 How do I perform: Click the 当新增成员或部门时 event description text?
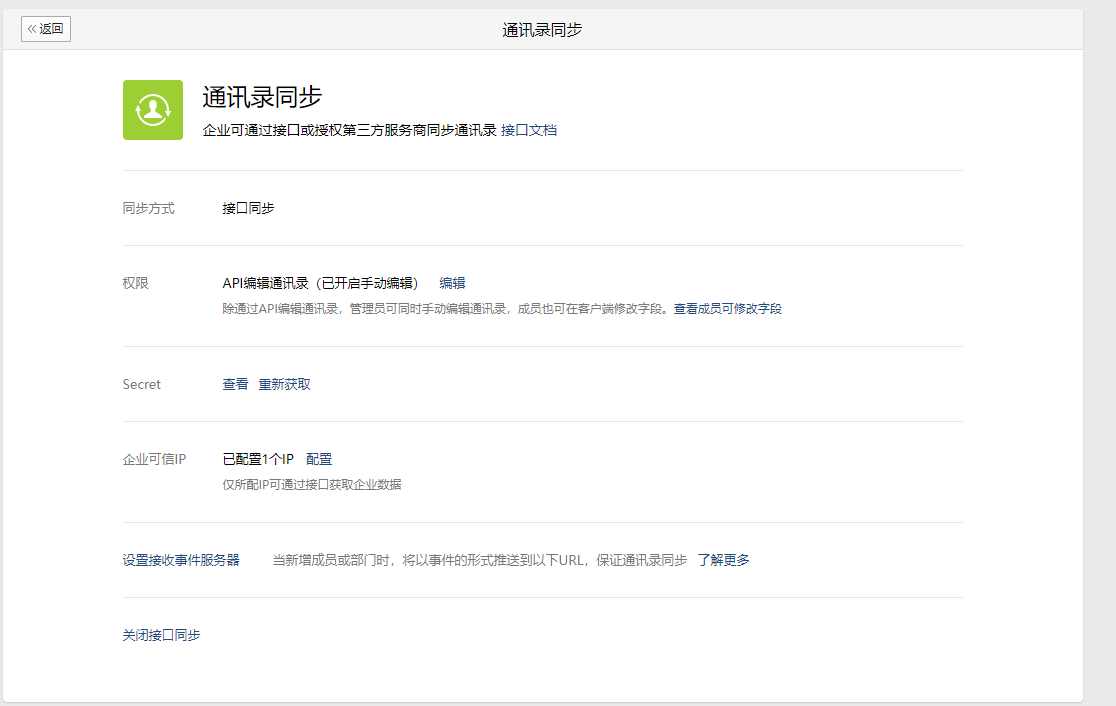[x=480, y=560]
